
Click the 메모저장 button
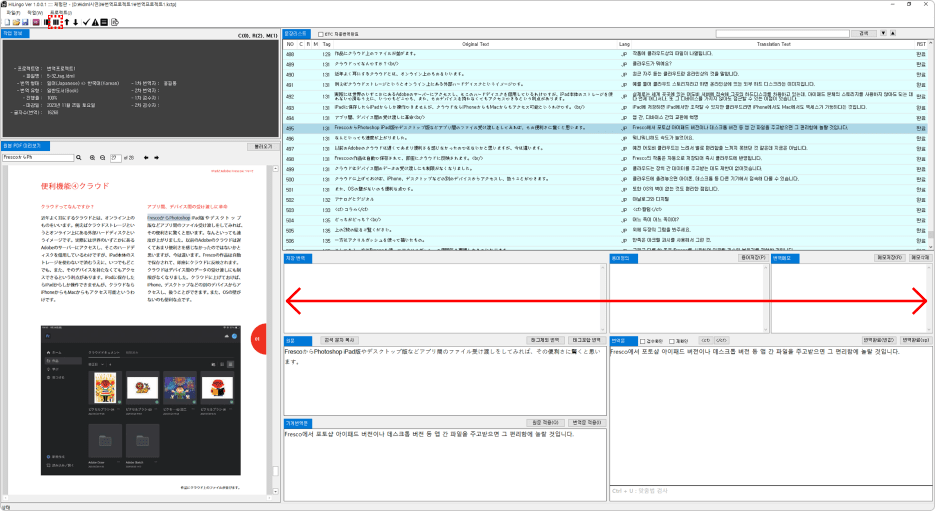tap(890, 258)
